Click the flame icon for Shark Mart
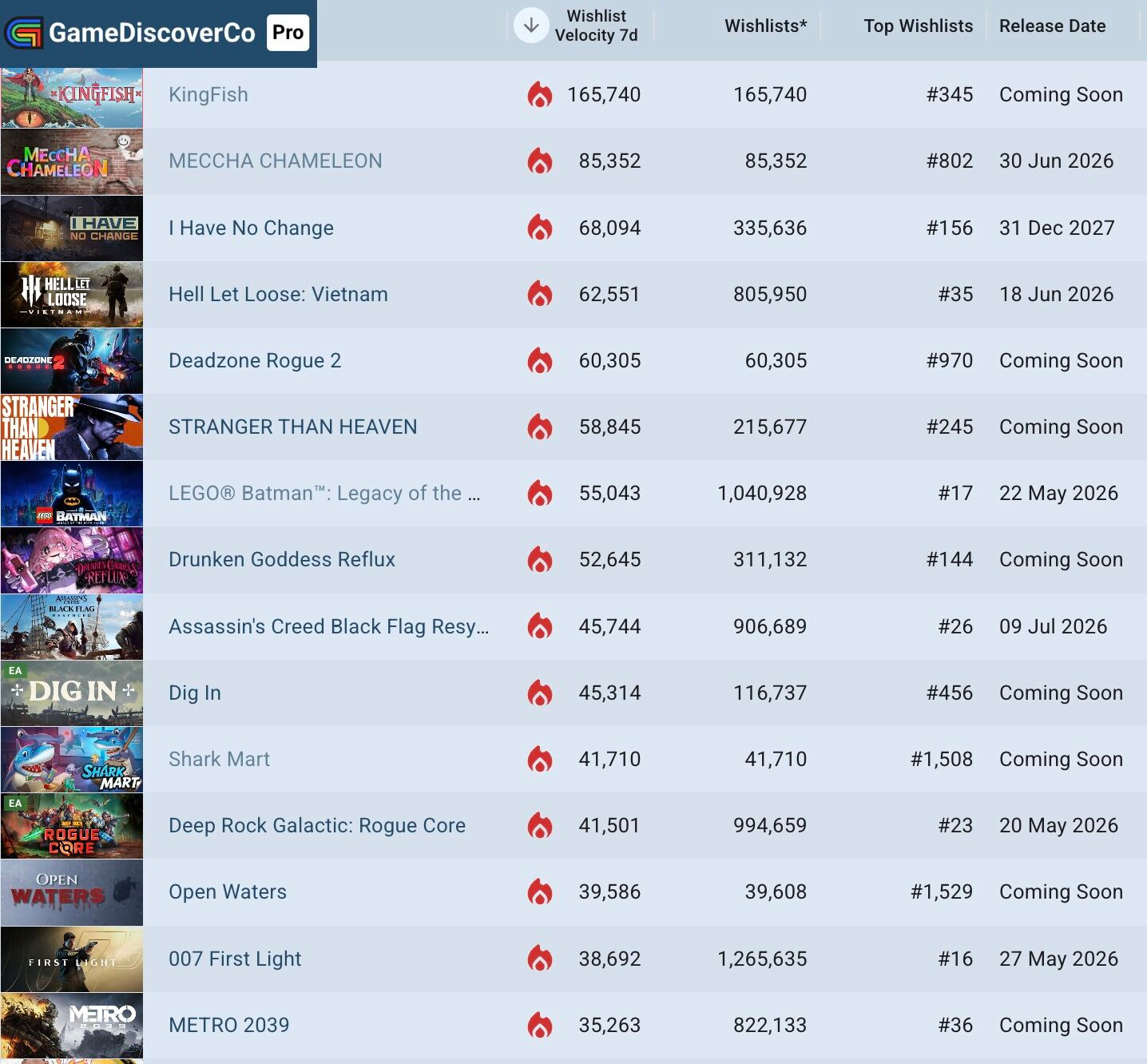 (x=540, y=759)
